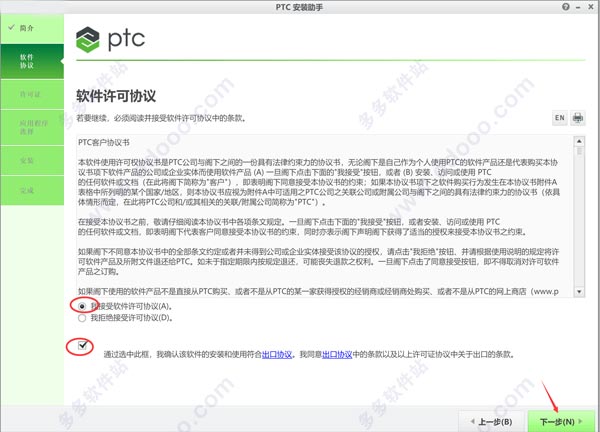Select 我接受软件许可协议(A) radio button
600x432 pixels.
pyautogui.click(x=82, y=306)
